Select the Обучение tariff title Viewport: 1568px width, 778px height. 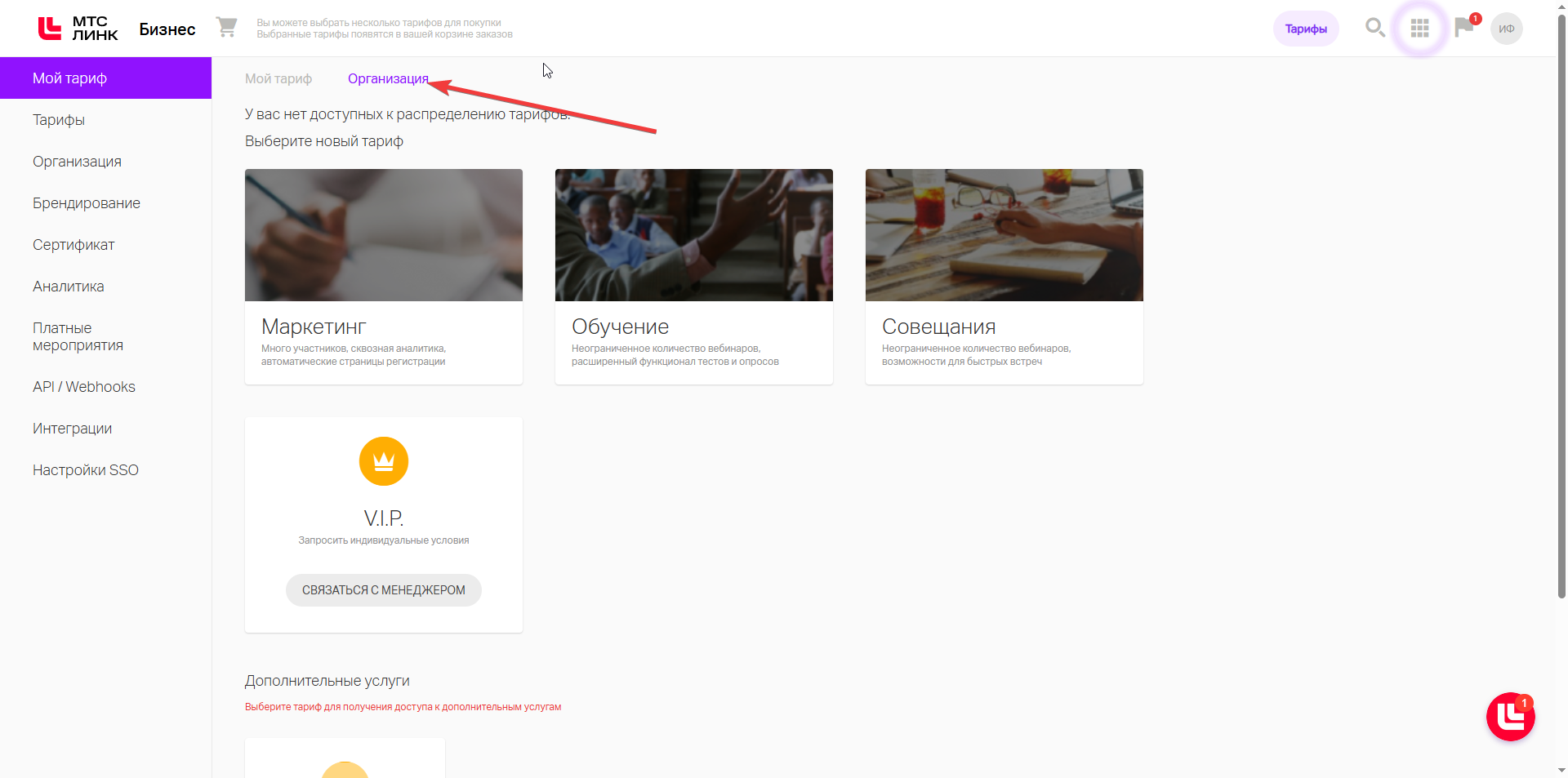click(620, 327)
